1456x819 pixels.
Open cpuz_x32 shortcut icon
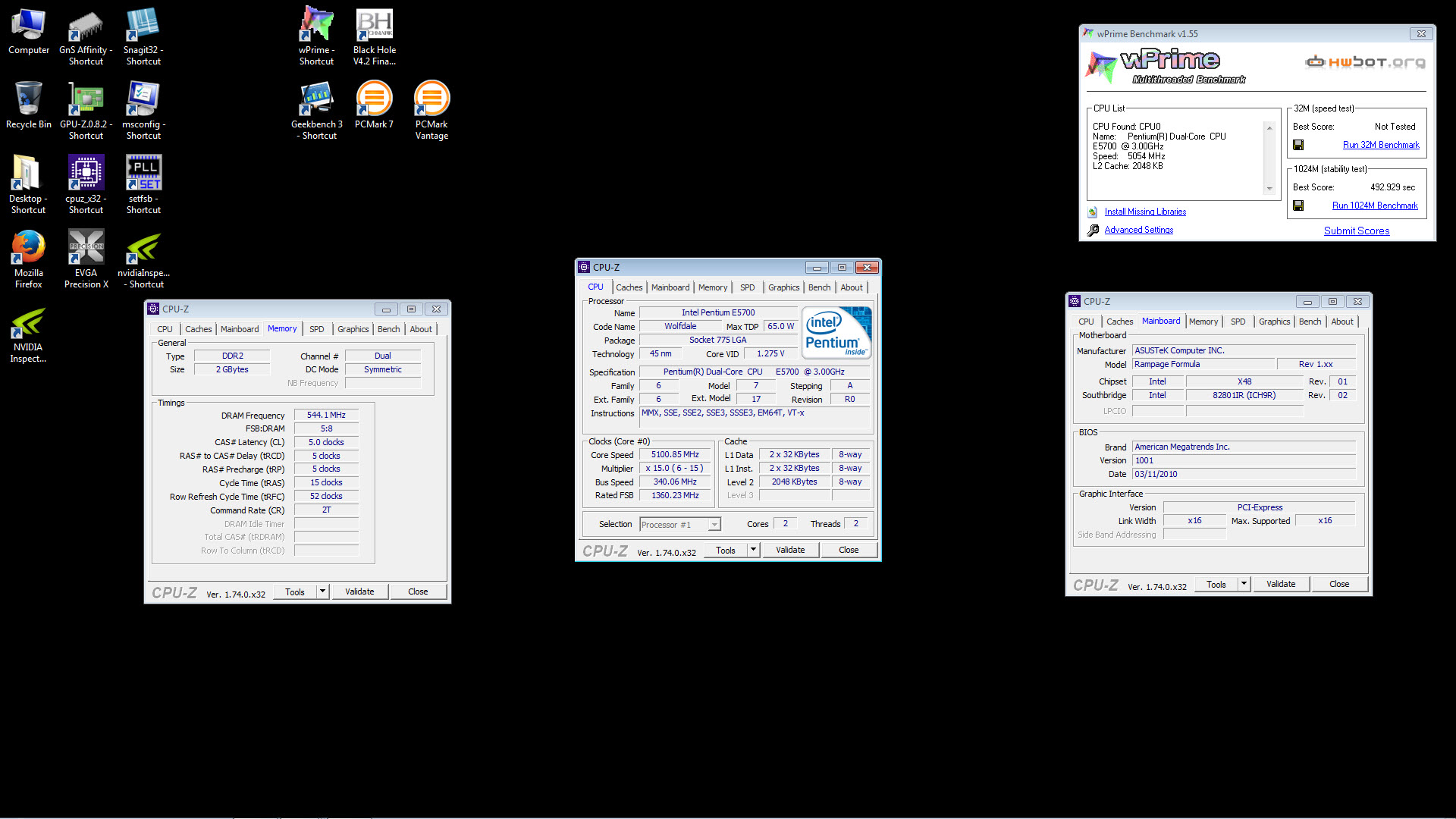[x=86, y=184]
